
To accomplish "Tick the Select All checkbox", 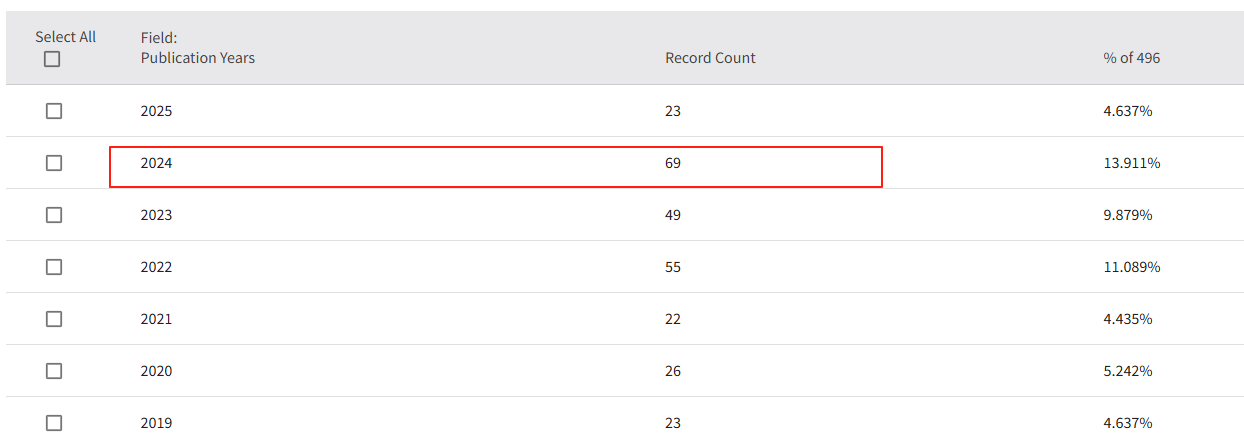I will (52, 59).
